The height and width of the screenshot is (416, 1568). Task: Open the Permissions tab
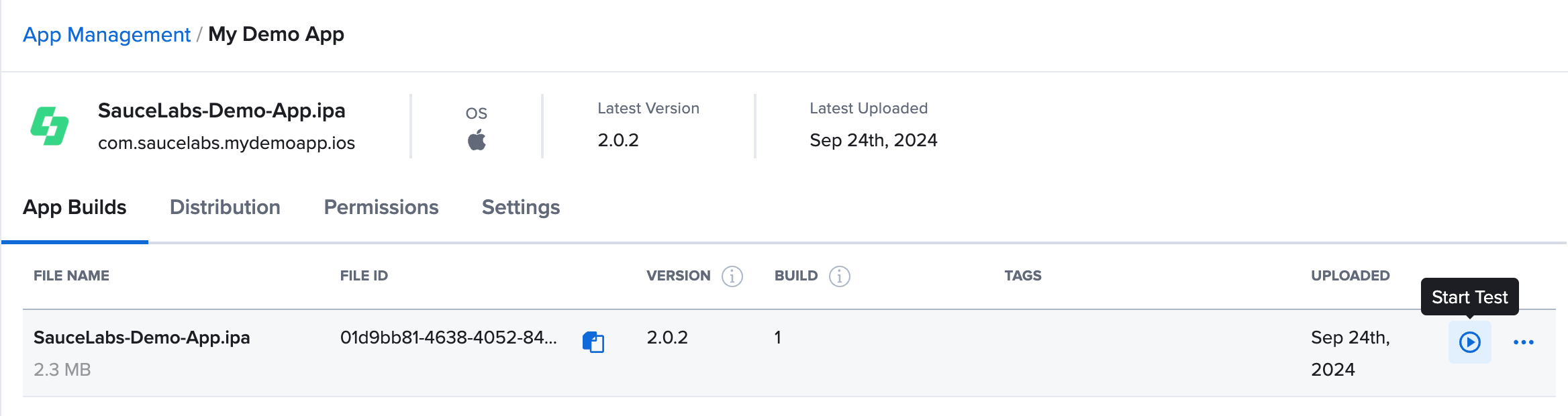pos(381,207)
